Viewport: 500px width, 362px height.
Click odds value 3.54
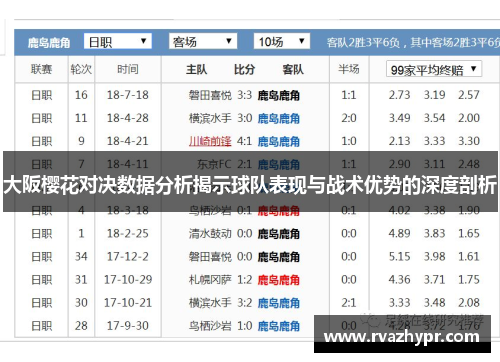(434, 118)
